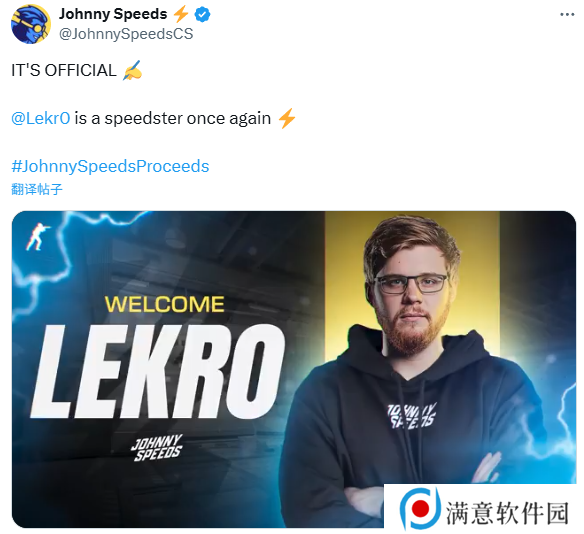584x534 pixels.
Task: Open the welcome LEKRO image
Action: [294, 369]
